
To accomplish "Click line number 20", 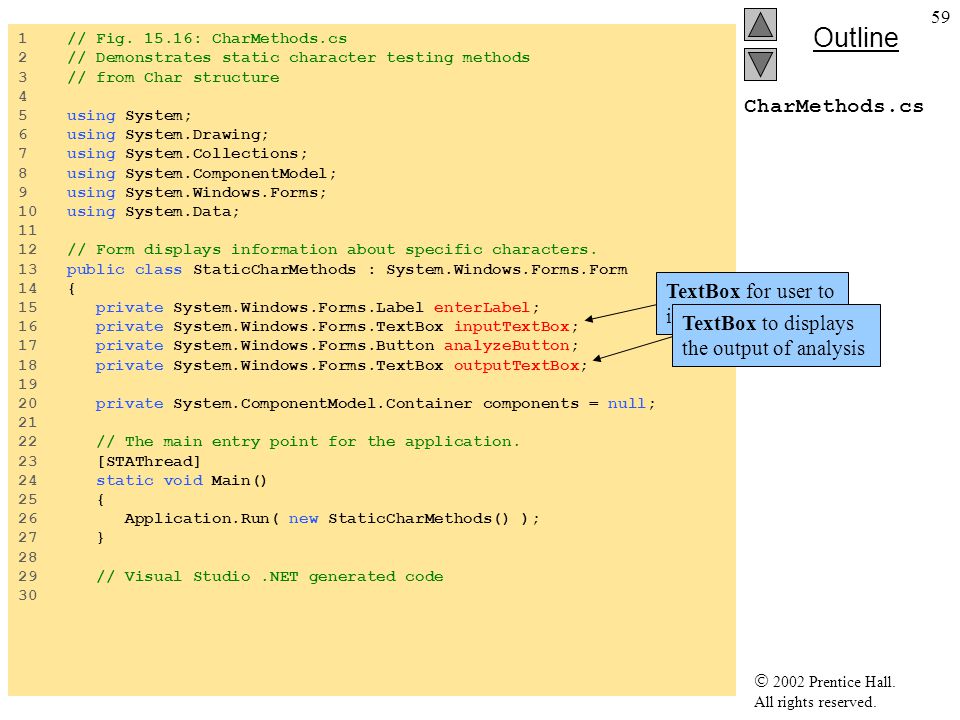I will point(28,403).
